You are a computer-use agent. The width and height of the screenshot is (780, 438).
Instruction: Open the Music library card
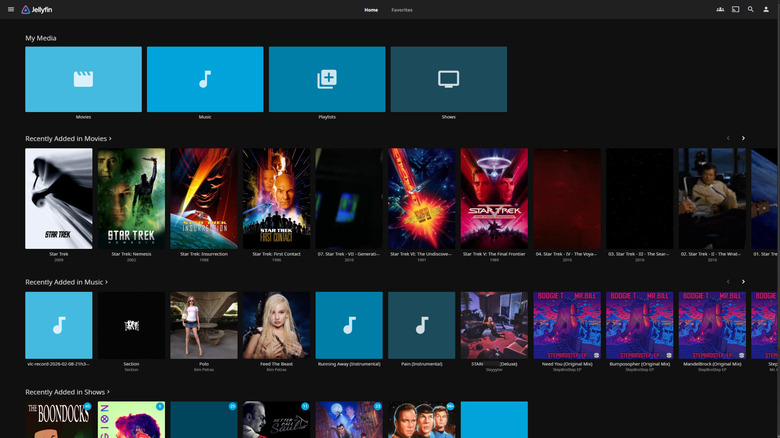(x=205, y=79)
